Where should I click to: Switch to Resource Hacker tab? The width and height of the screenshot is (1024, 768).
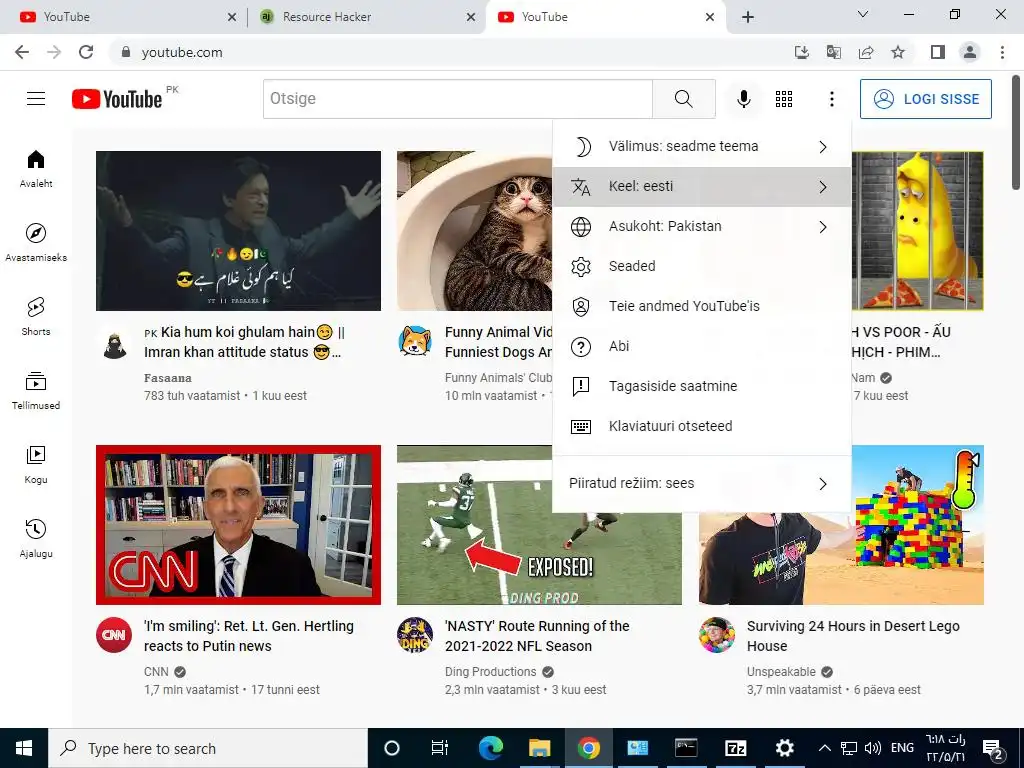pyautogui.click(x=366, y=17)
